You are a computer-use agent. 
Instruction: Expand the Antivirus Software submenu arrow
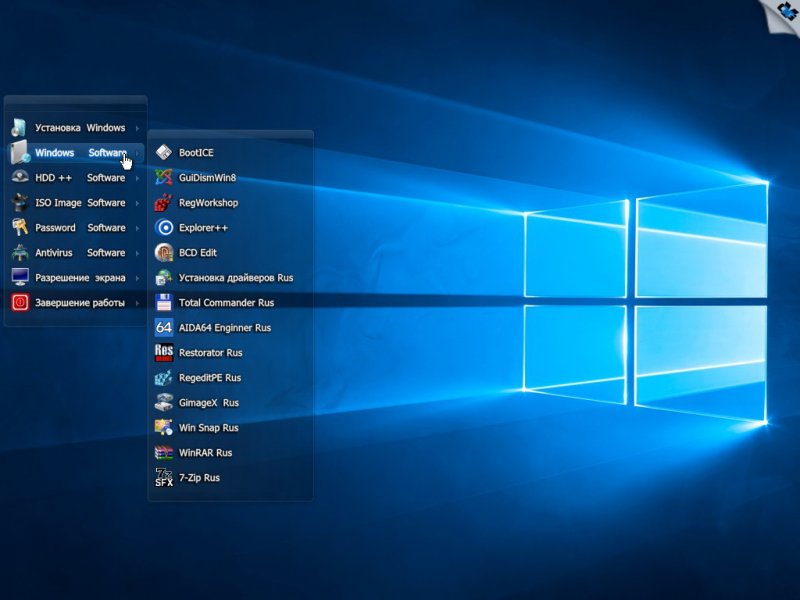tap(137, 253)
